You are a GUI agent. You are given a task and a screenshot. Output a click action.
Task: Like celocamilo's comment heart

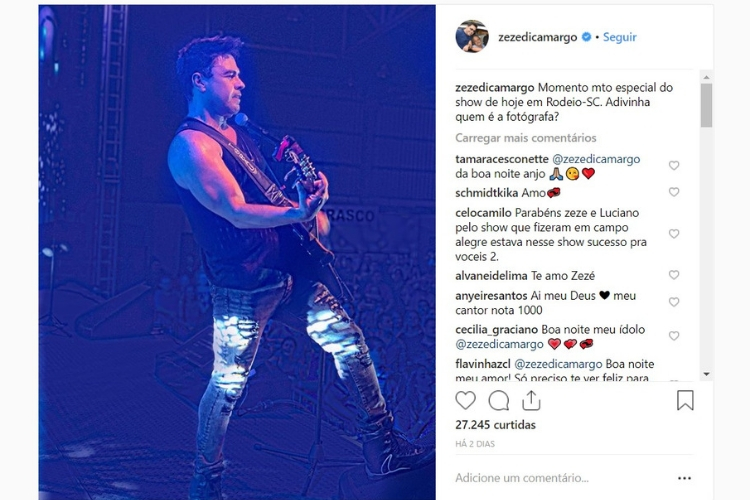point(674,234)
